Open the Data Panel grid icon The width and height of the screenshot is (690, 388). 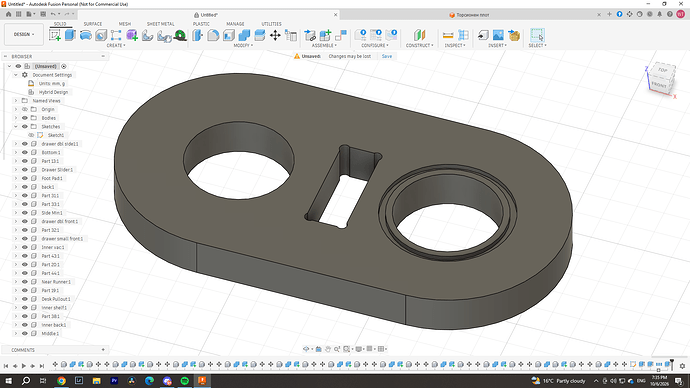point(18,14)
